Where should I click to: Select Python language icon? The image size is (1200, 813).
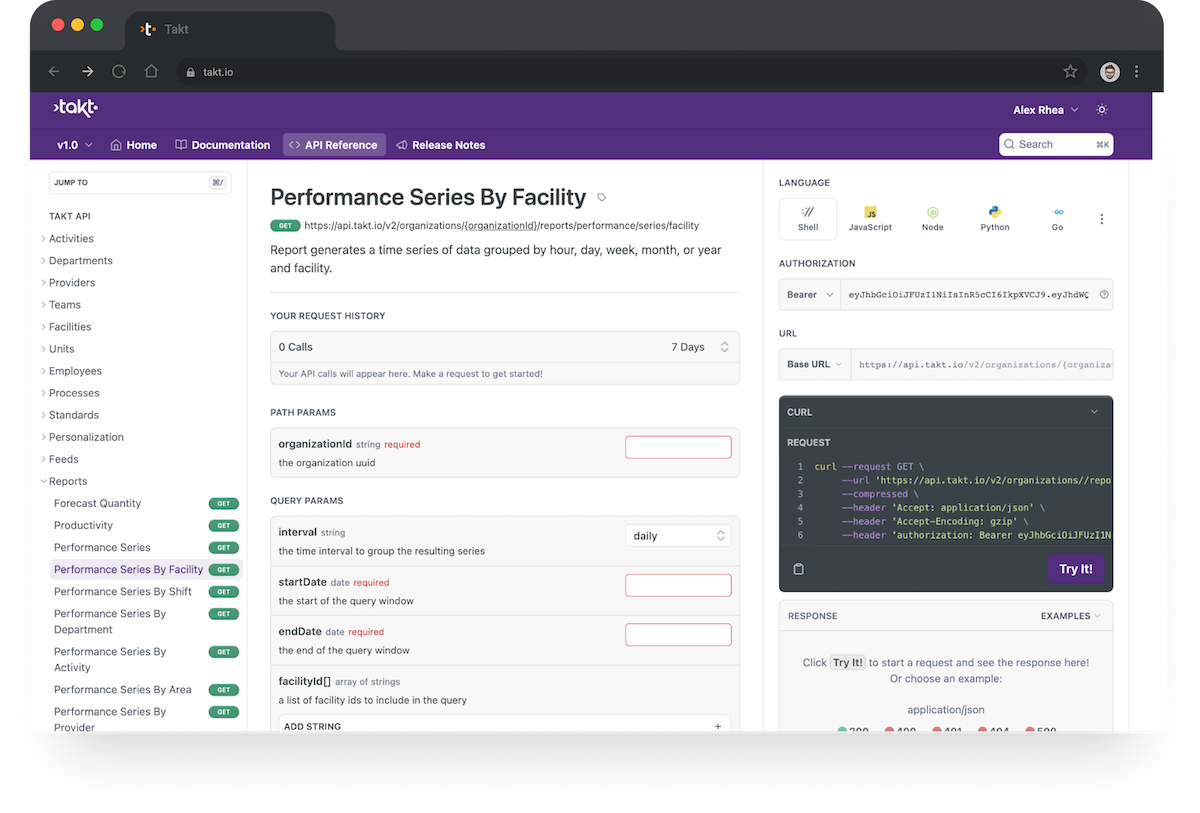click(x=995, y=218)
